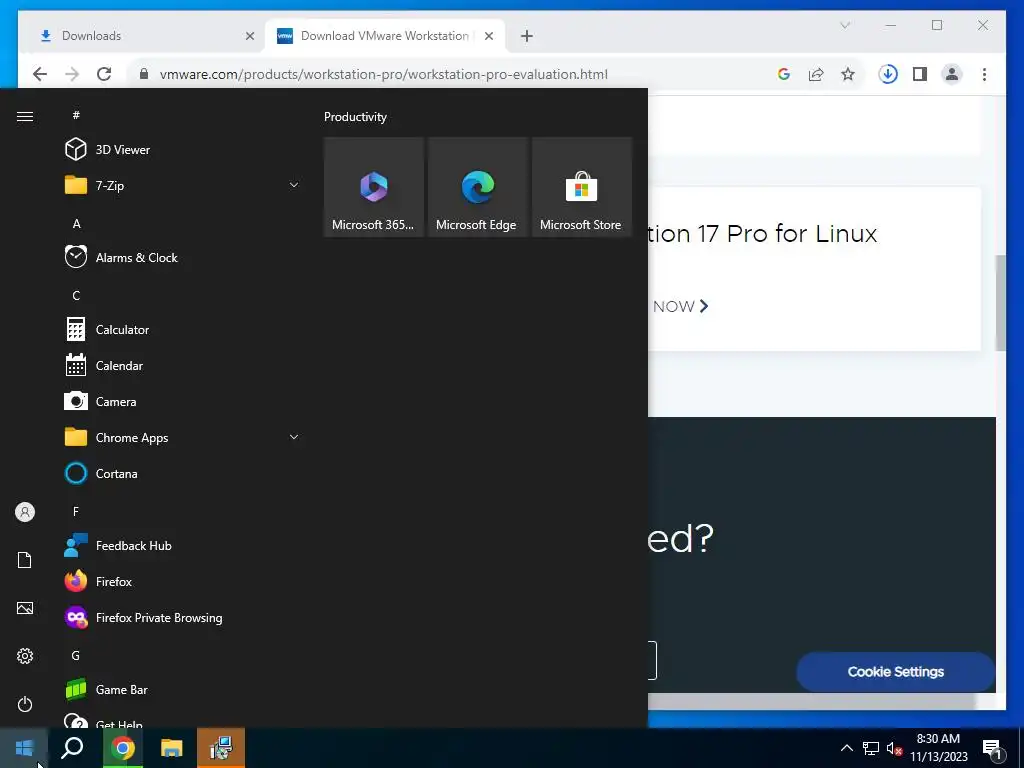
Task: Open File Explorer from the taskbar
Action: 172,748
